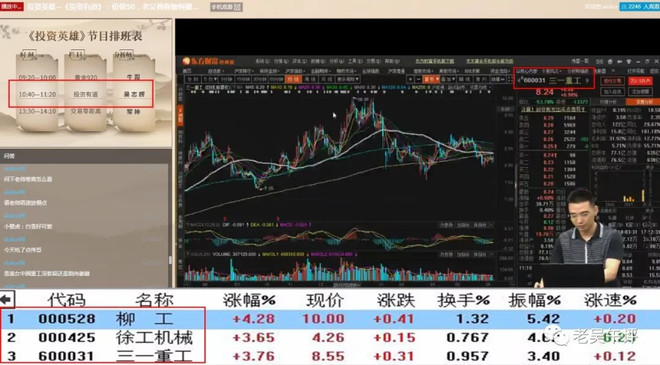Go to next stock arrow after 三一重工
Image resolution: width=660 pixels, height=365 pixels.
click(x=588, y=80)
